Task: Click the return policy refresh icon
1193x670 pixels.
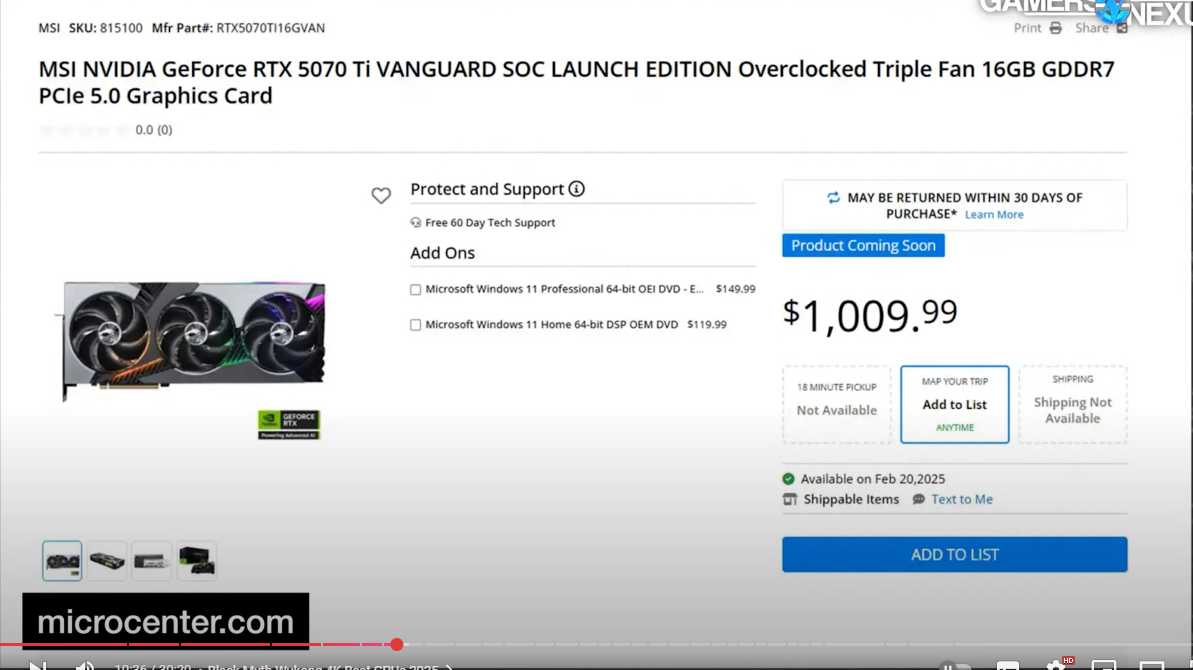Action: click(833, 198)
